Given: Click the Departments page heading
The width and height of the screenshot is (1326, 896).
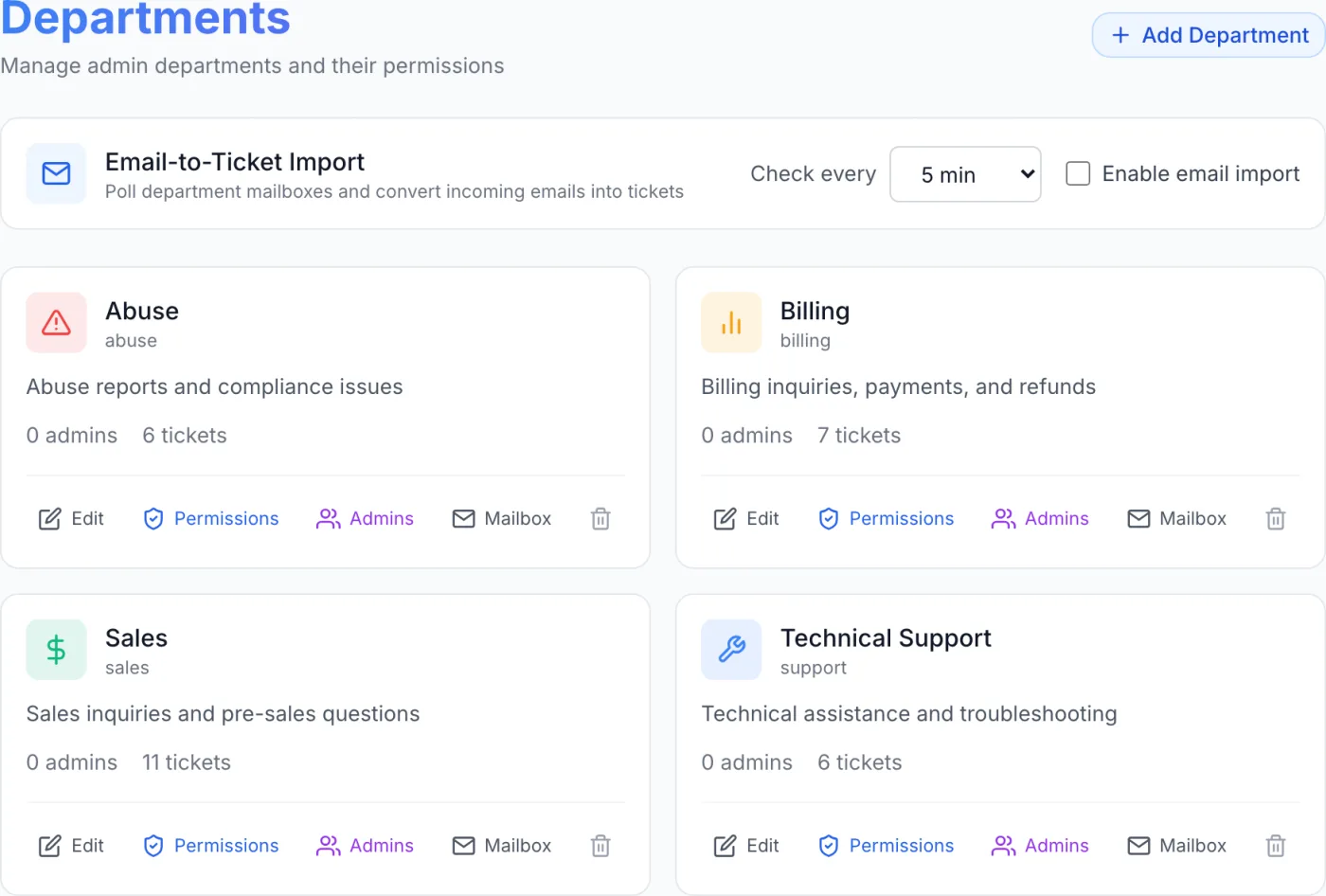Looking at the screenshot, I should [x=145, y=19].
